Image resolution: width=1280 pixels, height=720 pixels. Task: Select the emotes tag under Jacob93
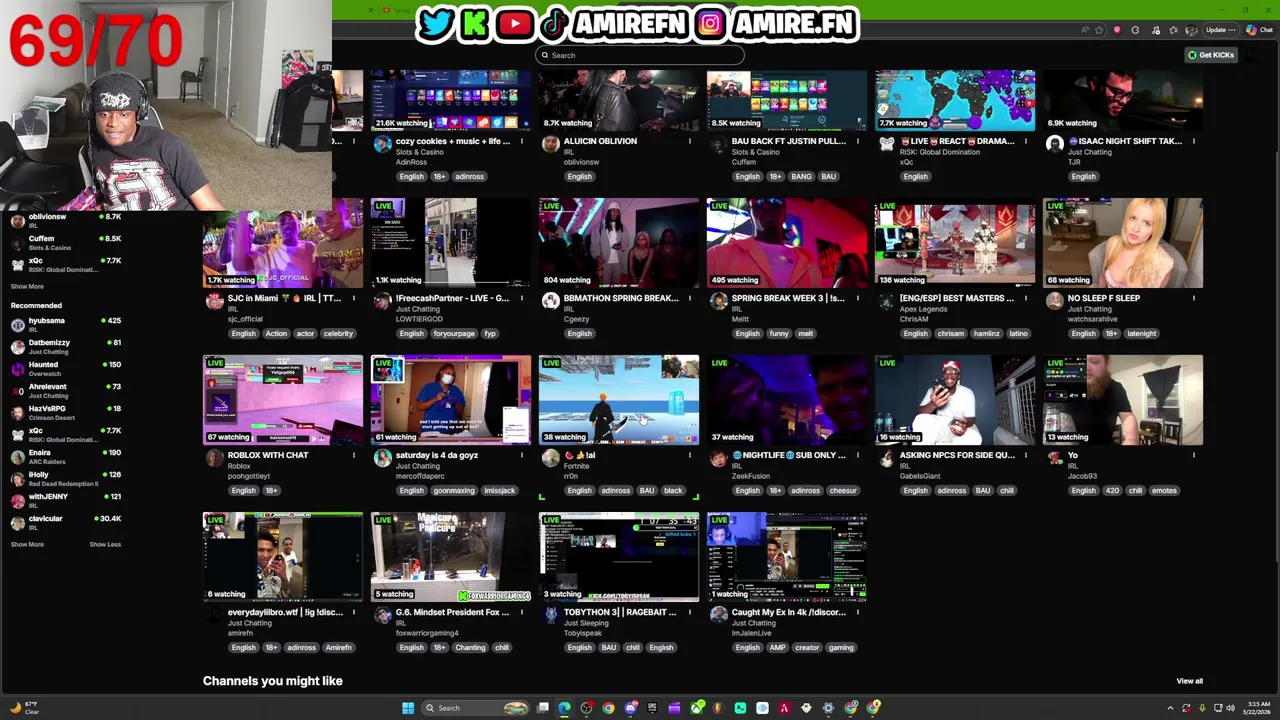pos(1164,490)
